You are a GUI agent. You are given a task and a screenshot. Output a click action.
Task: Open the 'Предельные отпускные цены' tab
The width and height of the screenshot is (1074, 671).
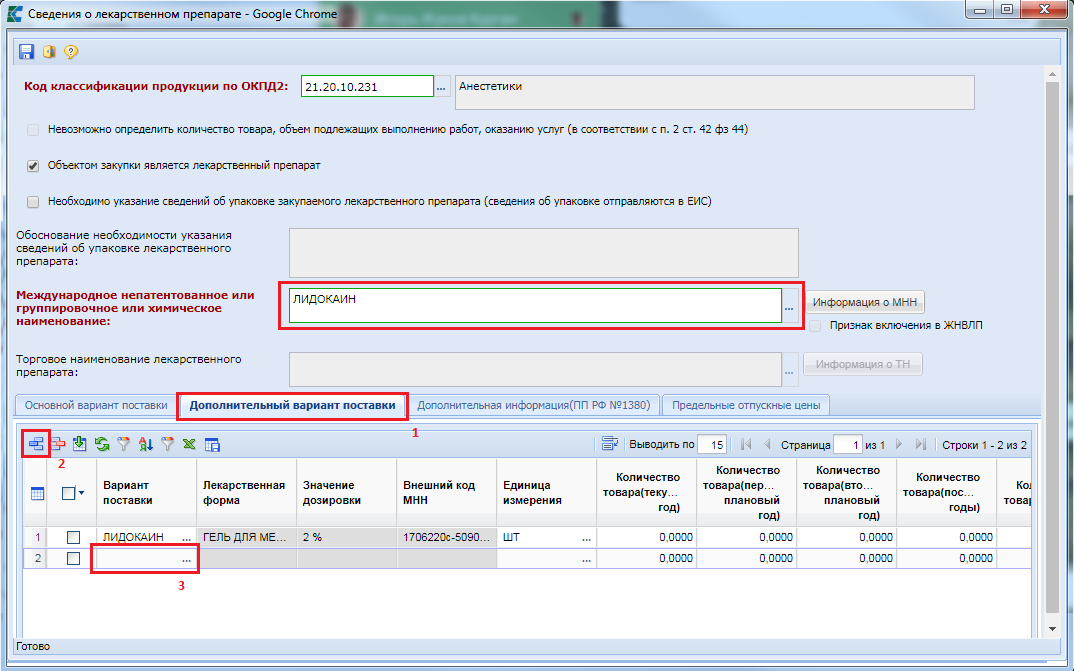coord(746,405)
